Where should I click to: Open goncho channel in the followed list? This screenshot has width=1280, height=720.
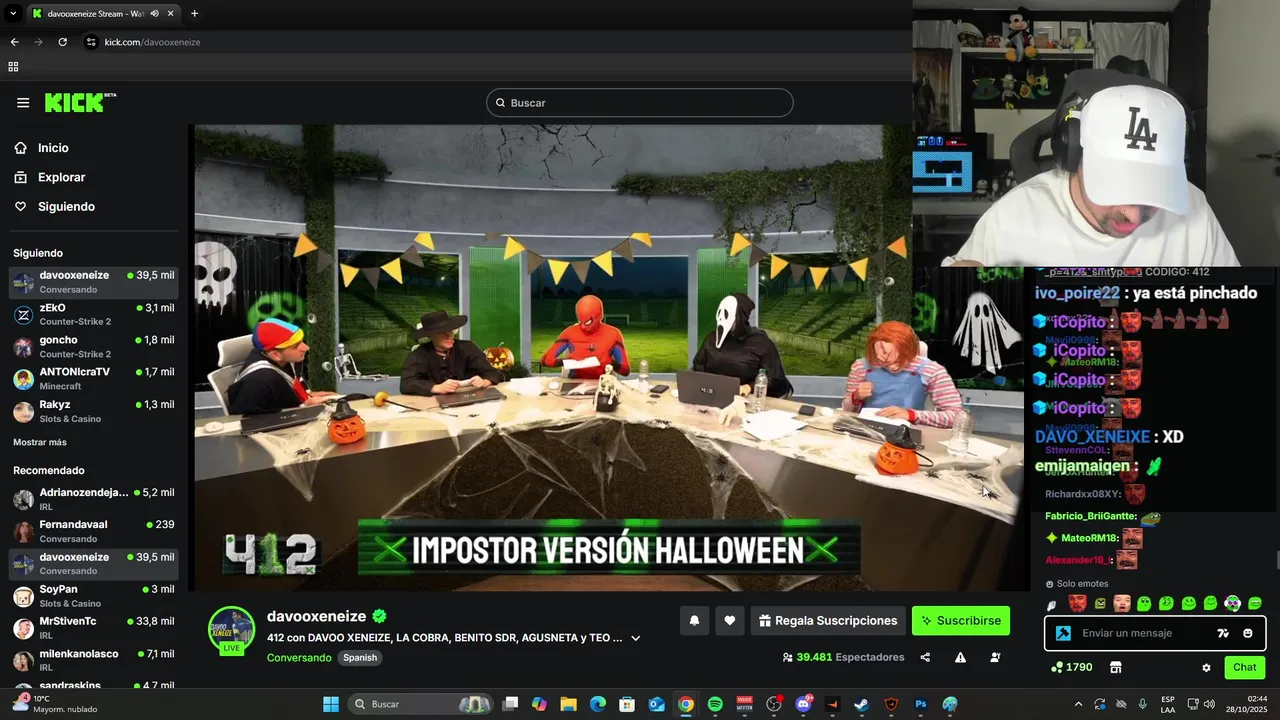[x=94, y=347]
